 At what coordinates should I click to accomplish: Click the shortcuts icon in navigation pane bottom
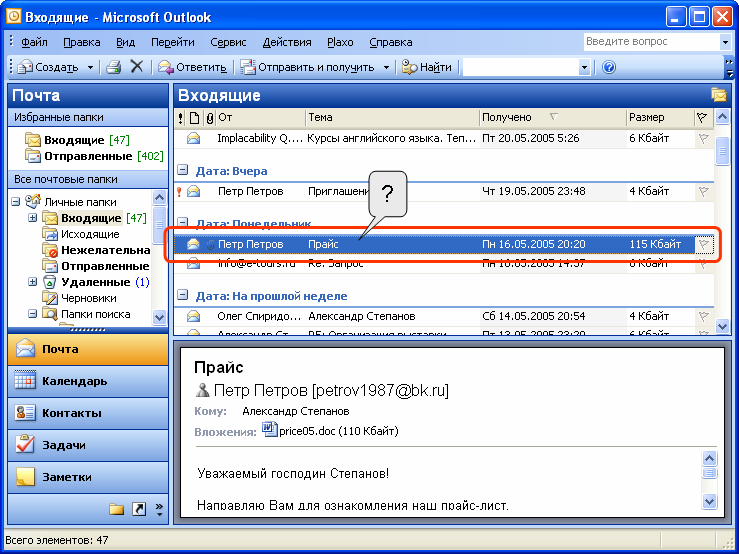coord(139,509)
